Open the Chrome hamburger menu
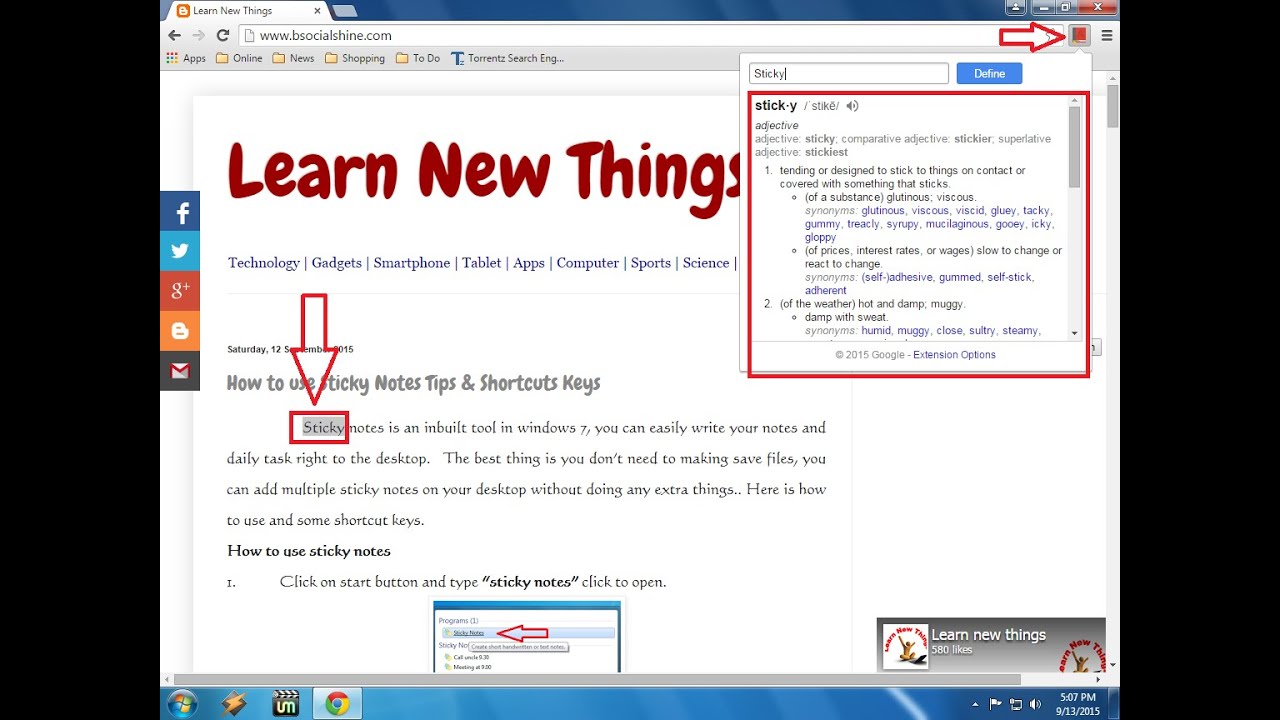 (x=1107, y=35)
